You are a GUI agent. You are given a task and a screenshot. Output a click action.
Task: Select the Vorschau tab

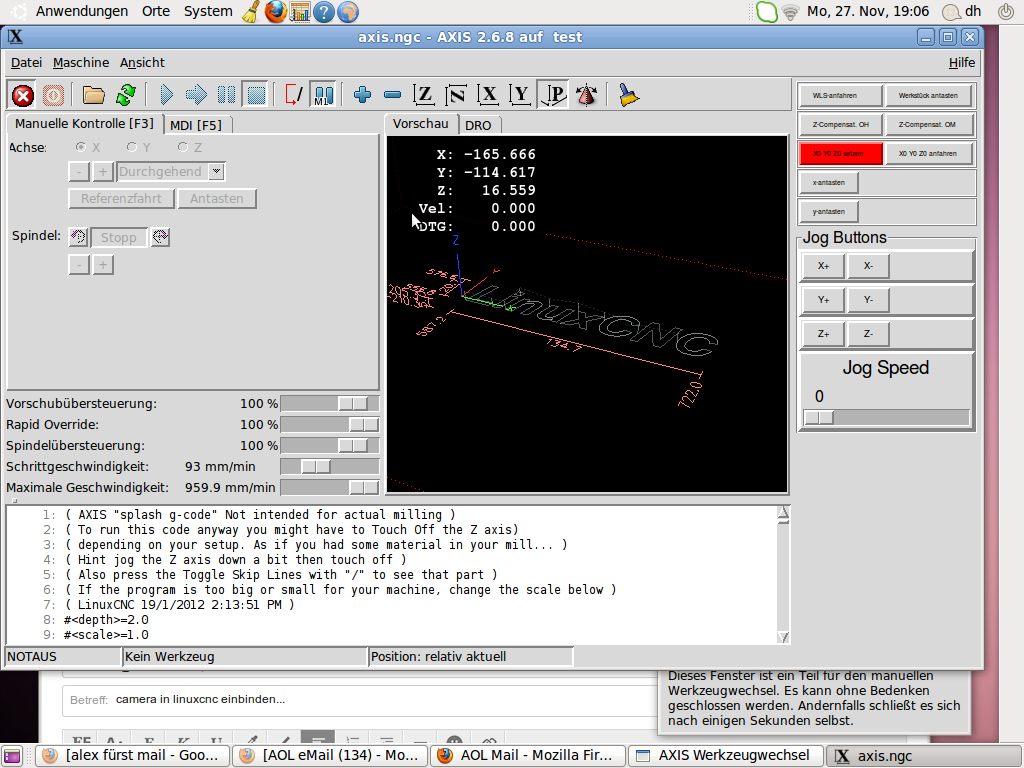coord(421,123)
